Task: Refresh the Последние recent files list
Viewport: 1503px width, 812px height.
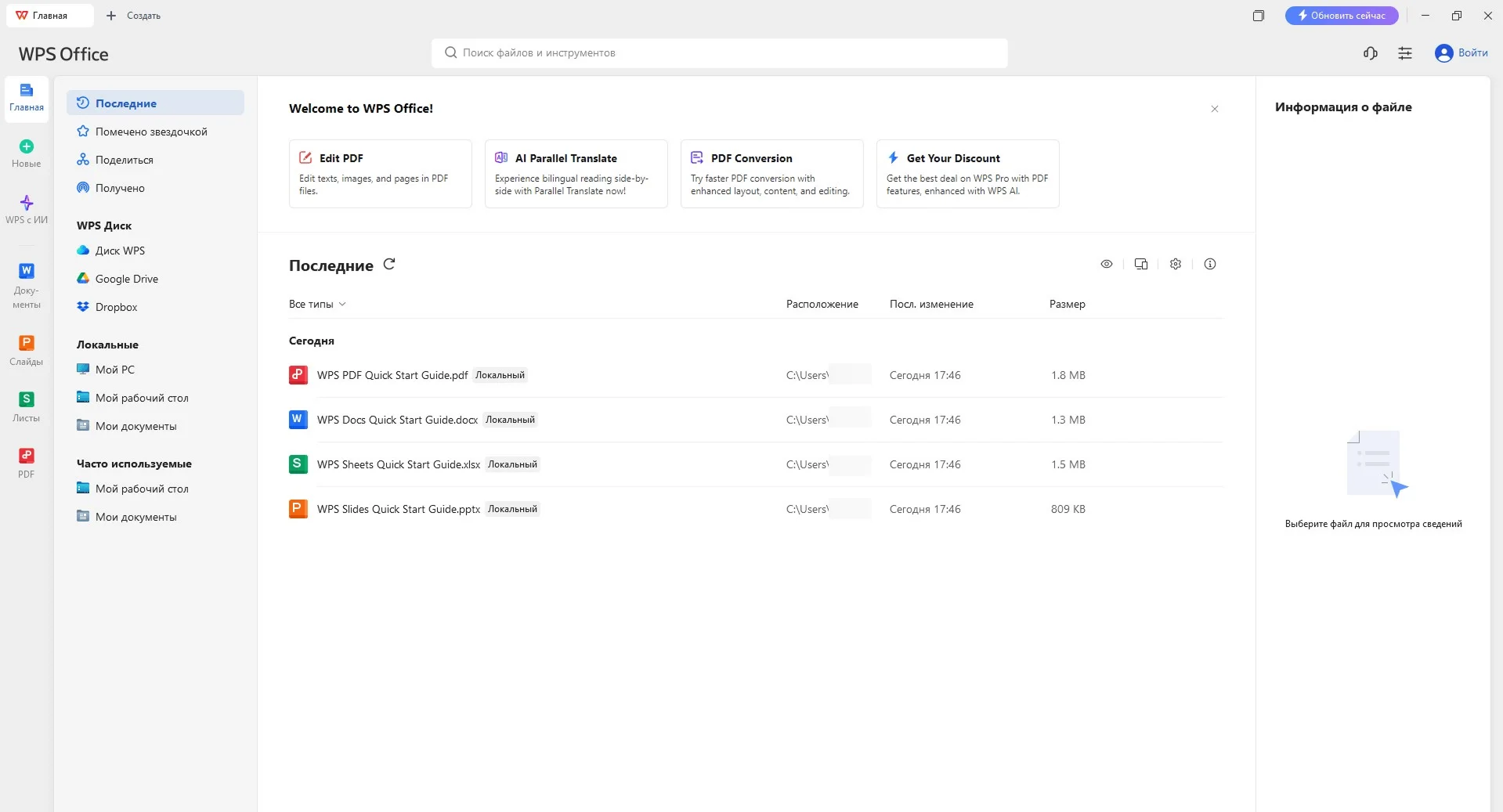Action: coord(389,265)
